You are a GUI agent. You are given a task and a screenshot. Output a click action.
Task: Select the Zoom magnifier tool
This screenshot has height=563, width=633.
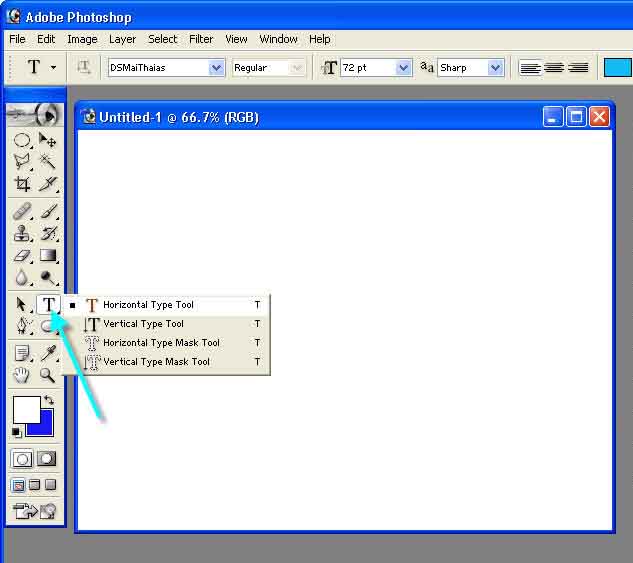pyautogui.click(x=48, y=375)
